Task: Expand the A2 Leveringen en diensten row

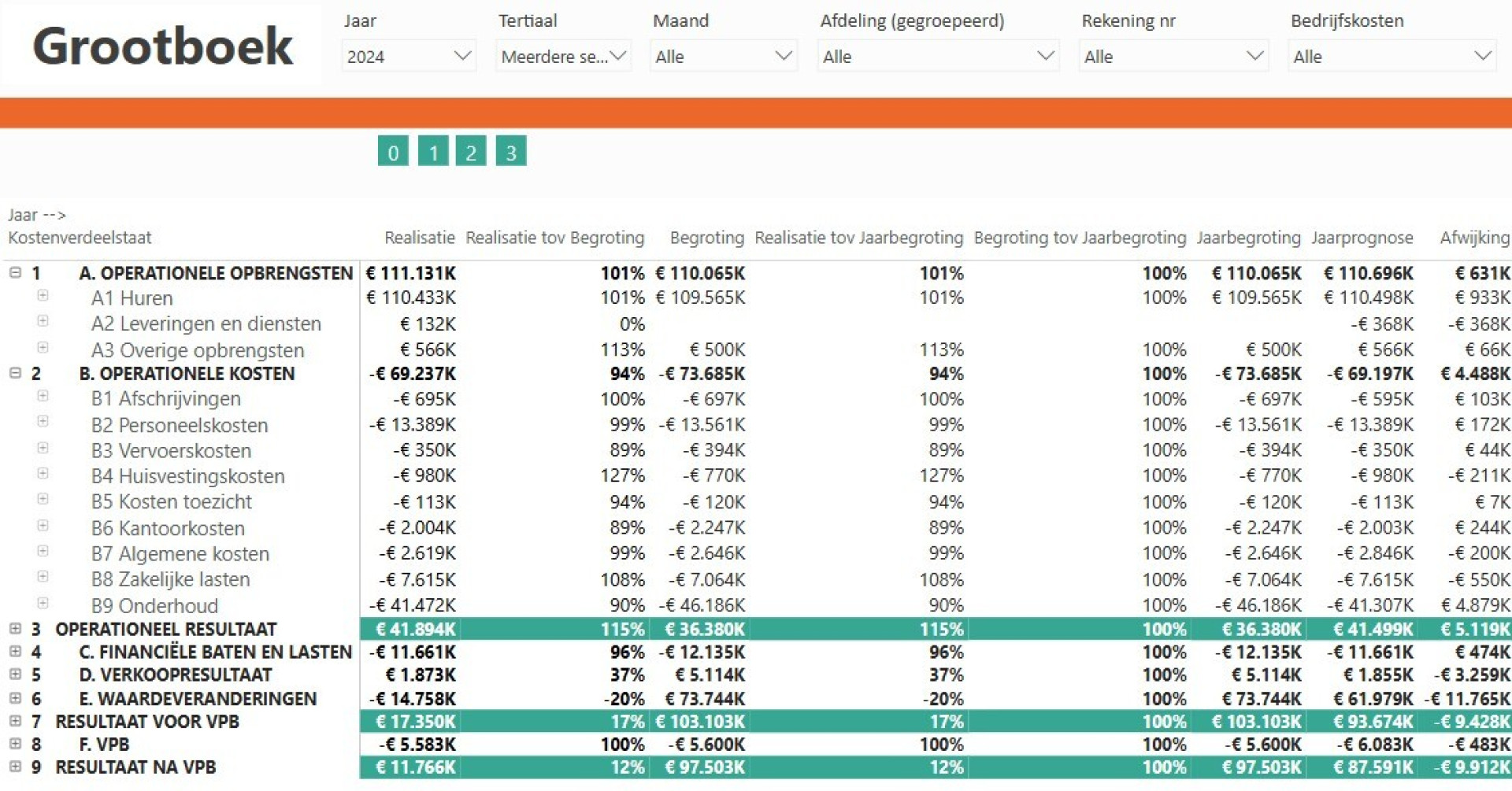Action: (43, 321)
